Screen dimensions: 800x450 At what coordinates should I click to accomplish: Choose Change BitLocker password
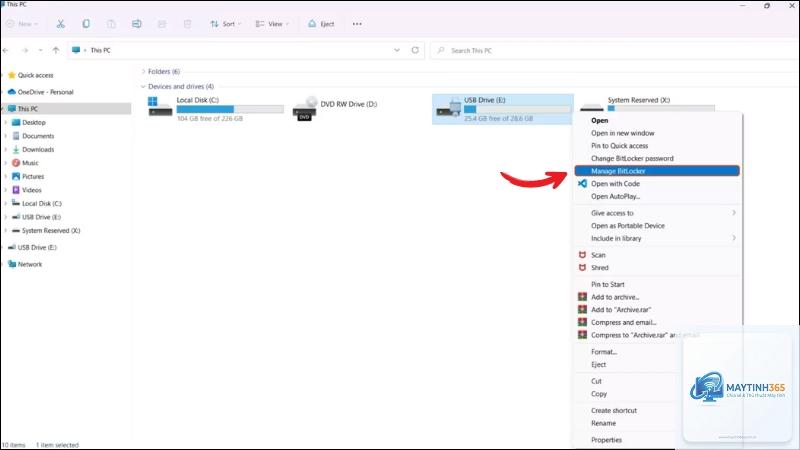point(632,159)
